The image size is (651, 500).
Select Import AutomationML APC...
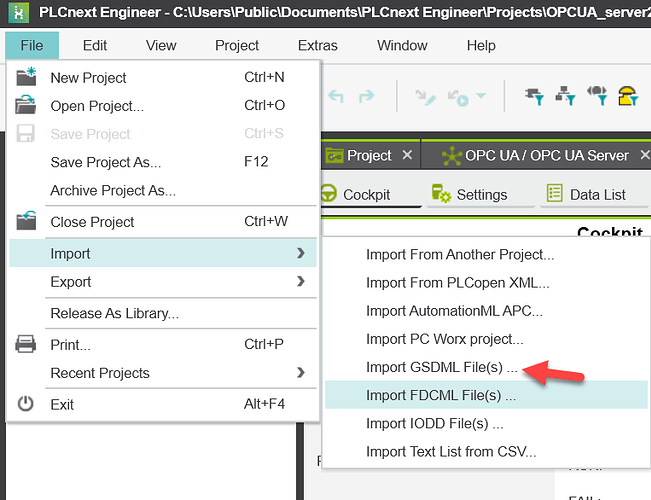[x=486, y=311]
